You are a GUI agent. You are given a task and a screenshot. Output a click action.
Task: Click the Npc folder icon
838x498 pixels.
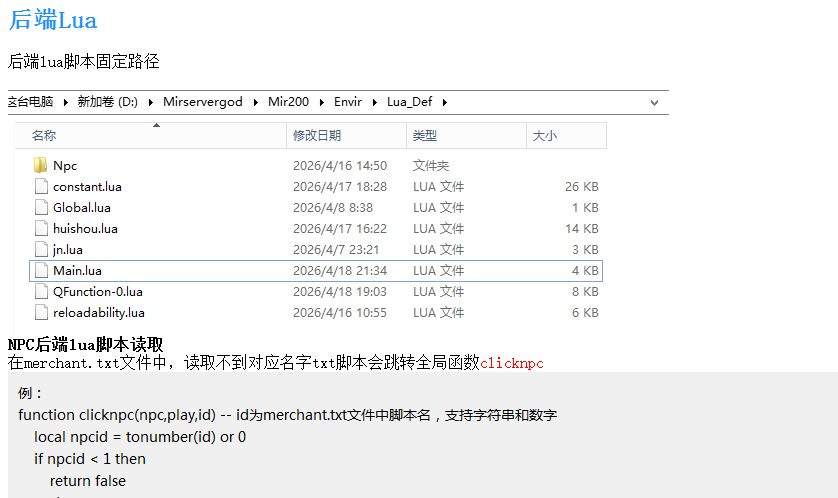(40, 165)
